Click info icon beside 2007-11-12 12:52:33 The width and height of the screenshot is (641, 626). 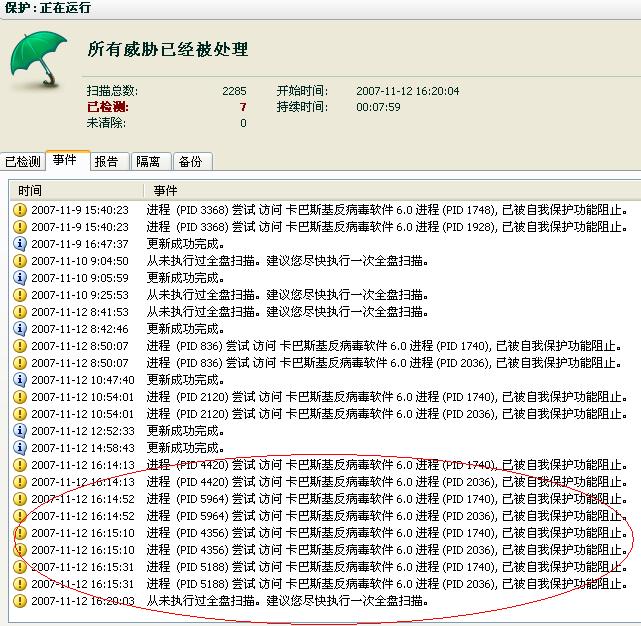pos(20,431)
